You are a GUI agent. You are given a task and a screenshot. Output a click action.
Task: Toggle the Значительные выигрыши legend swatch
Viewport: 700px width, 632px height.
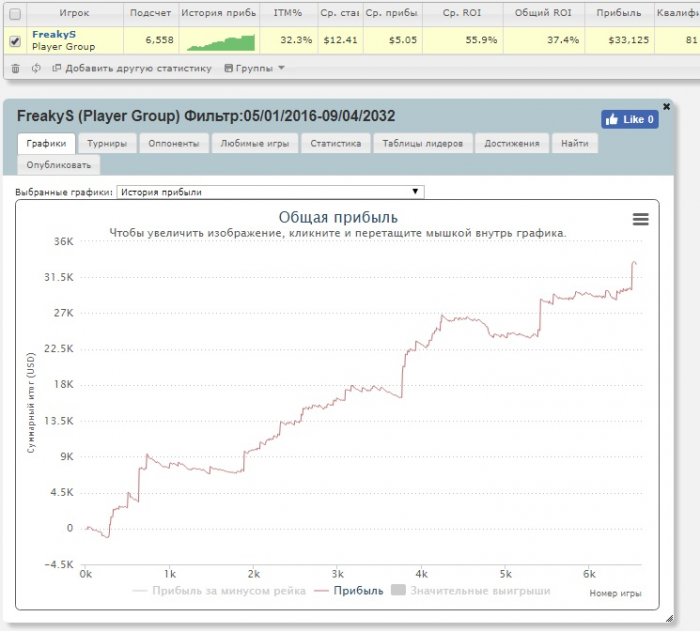click(x=398, y=590)
